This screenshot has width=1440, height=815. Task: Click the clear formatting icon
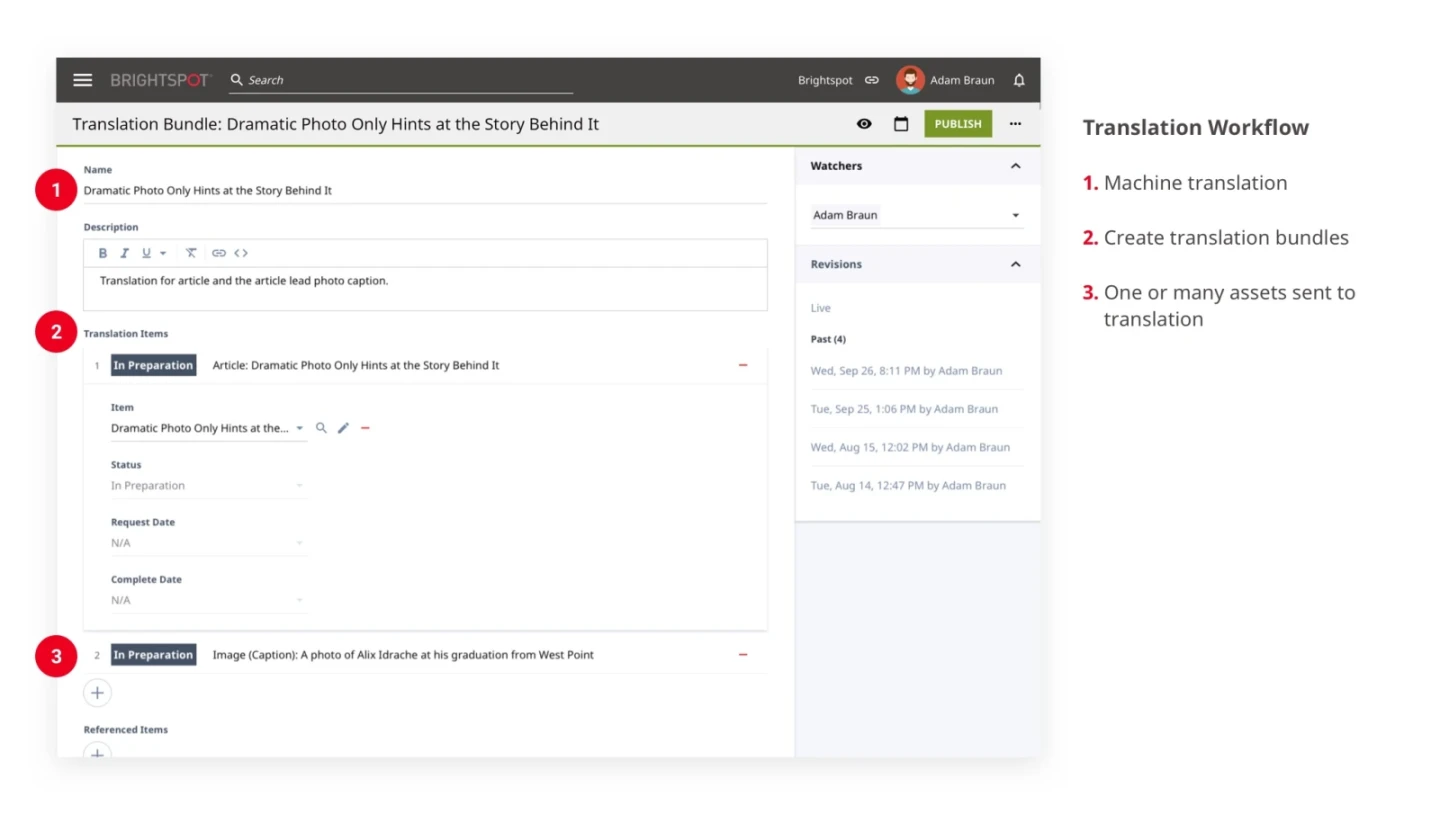pos(191,253)
